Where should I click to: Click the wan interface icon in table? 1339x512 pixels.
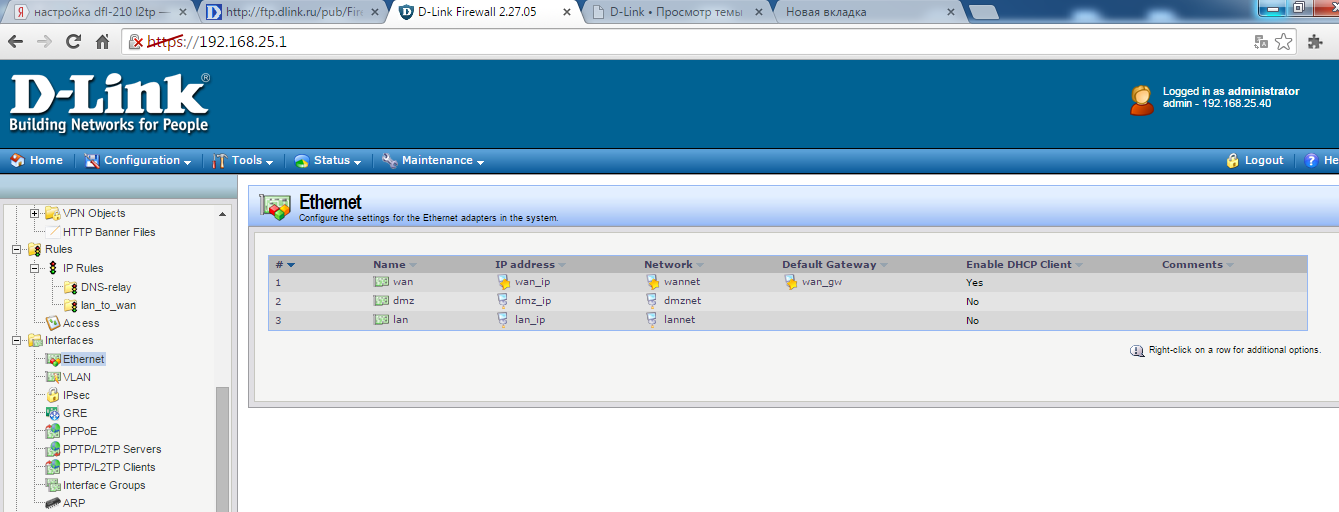click(x=381, y=282)
